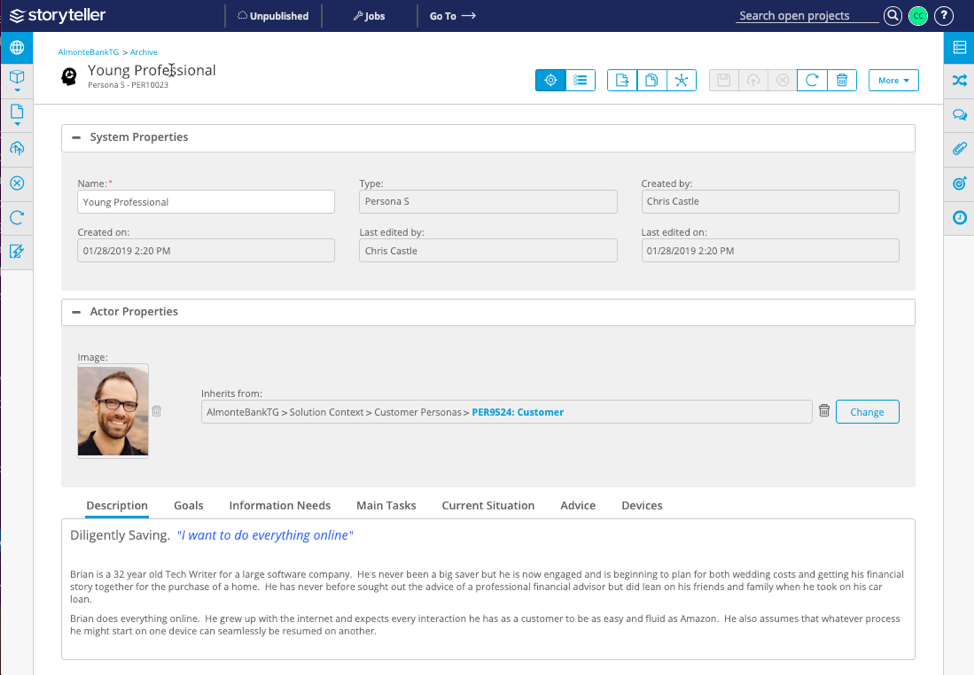
Task: Switch to the list view toggle
Action: 580,80
